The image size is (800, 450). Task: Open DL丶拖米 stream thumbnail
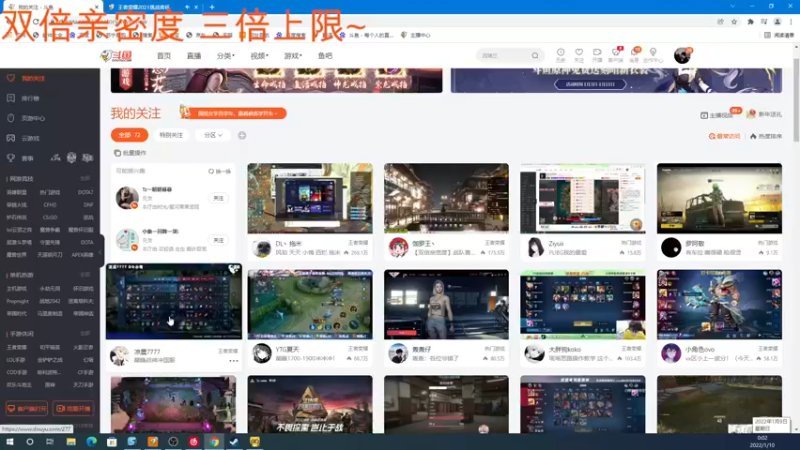(x=310, y=198)
